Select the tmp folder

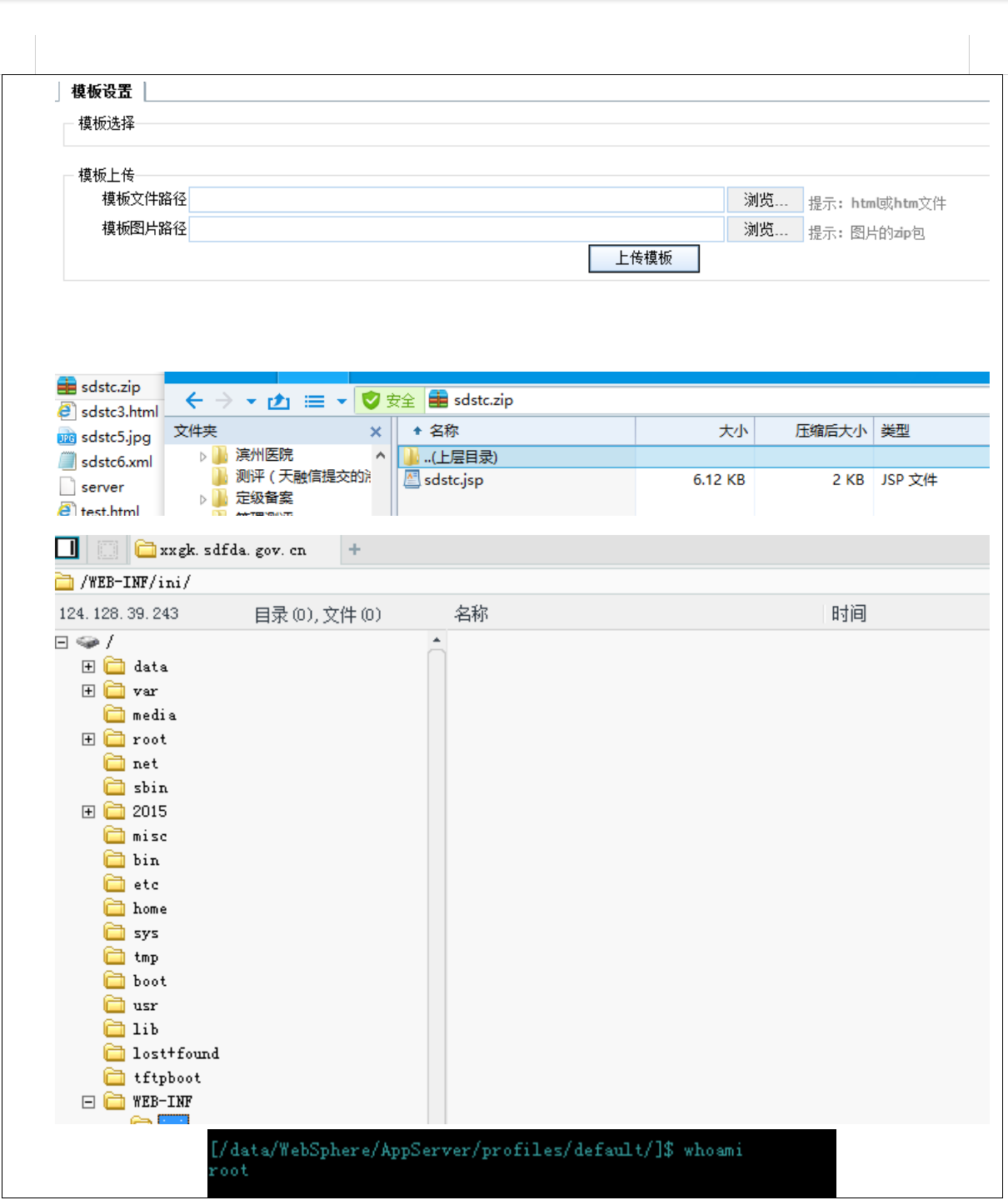click(x=132, y=957)
